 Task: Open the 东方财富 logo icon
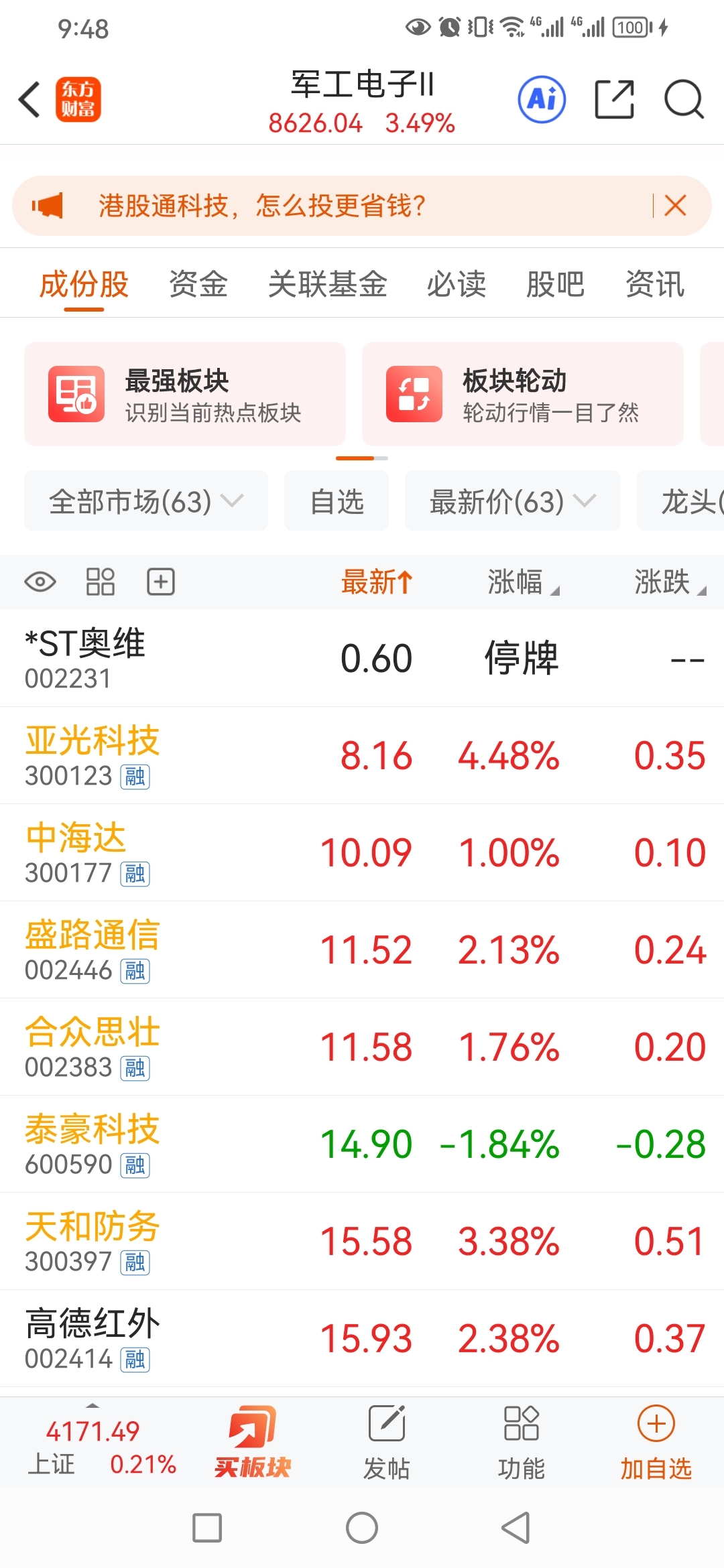coord(78,99)
